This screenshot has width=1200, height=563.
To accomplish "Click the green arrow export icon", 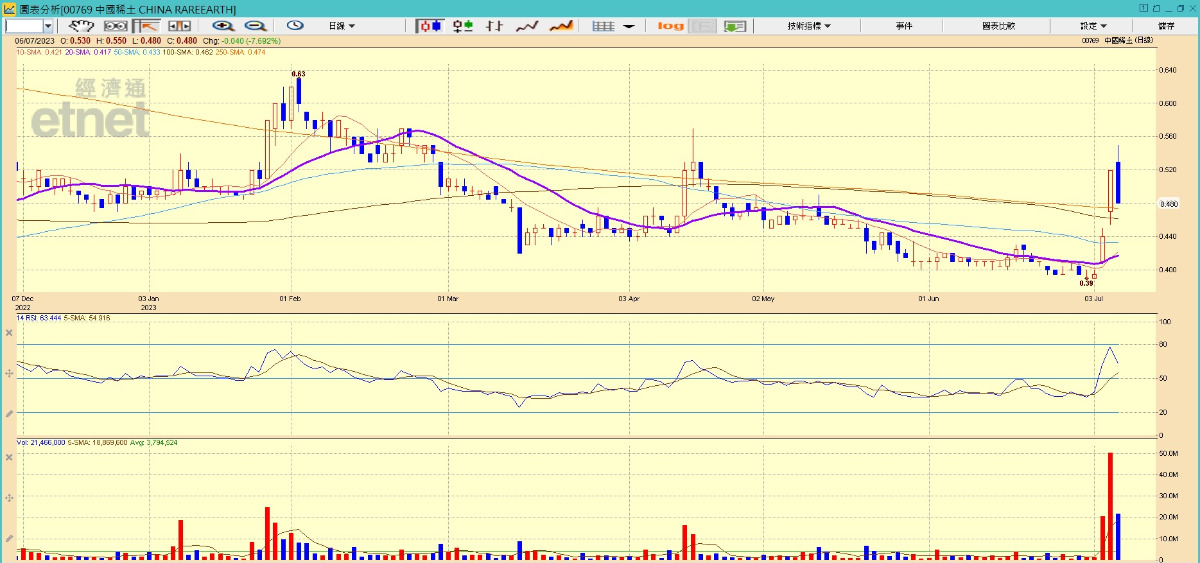I will point(736,25).
